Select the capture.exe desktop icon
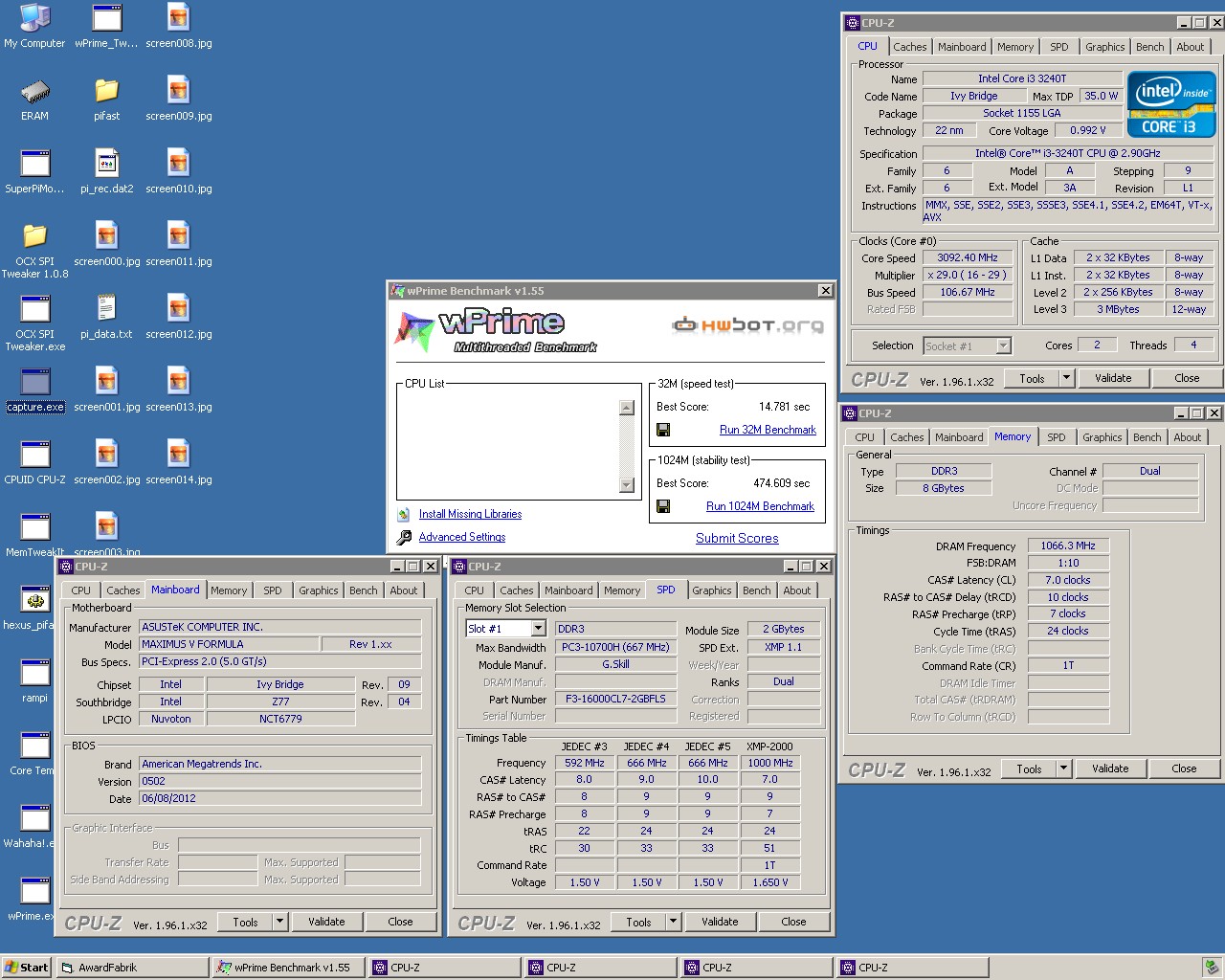The width and height of the screenshot is (1225, 980). click(34, 390)
